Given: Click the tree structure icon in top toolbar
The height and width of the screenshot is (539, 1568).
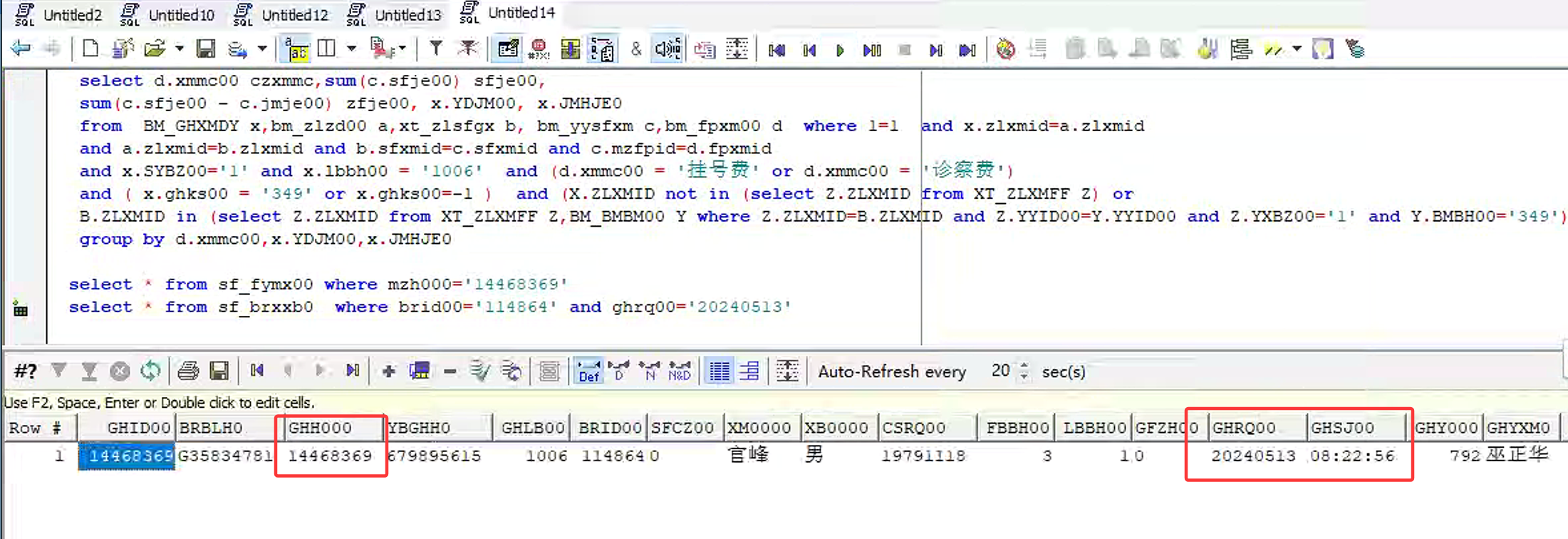Looking at the screenshot, I should pos(1241,49).
